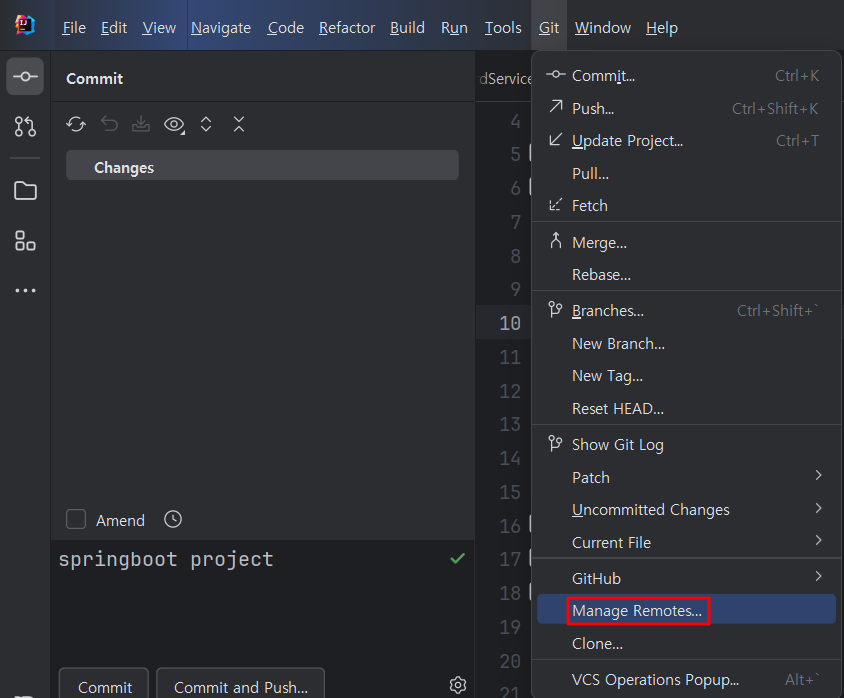The height and width of the screenshot is (698, 844).
Task: Select the editor tab ending in dService
Action: click(x=504, y=79)
